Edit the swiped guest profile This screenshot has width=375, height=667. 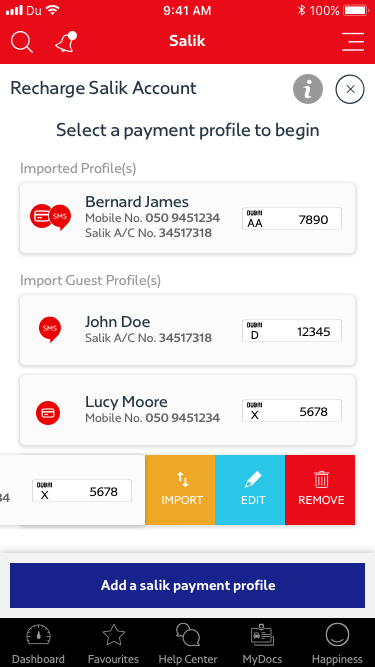(250, 490)
